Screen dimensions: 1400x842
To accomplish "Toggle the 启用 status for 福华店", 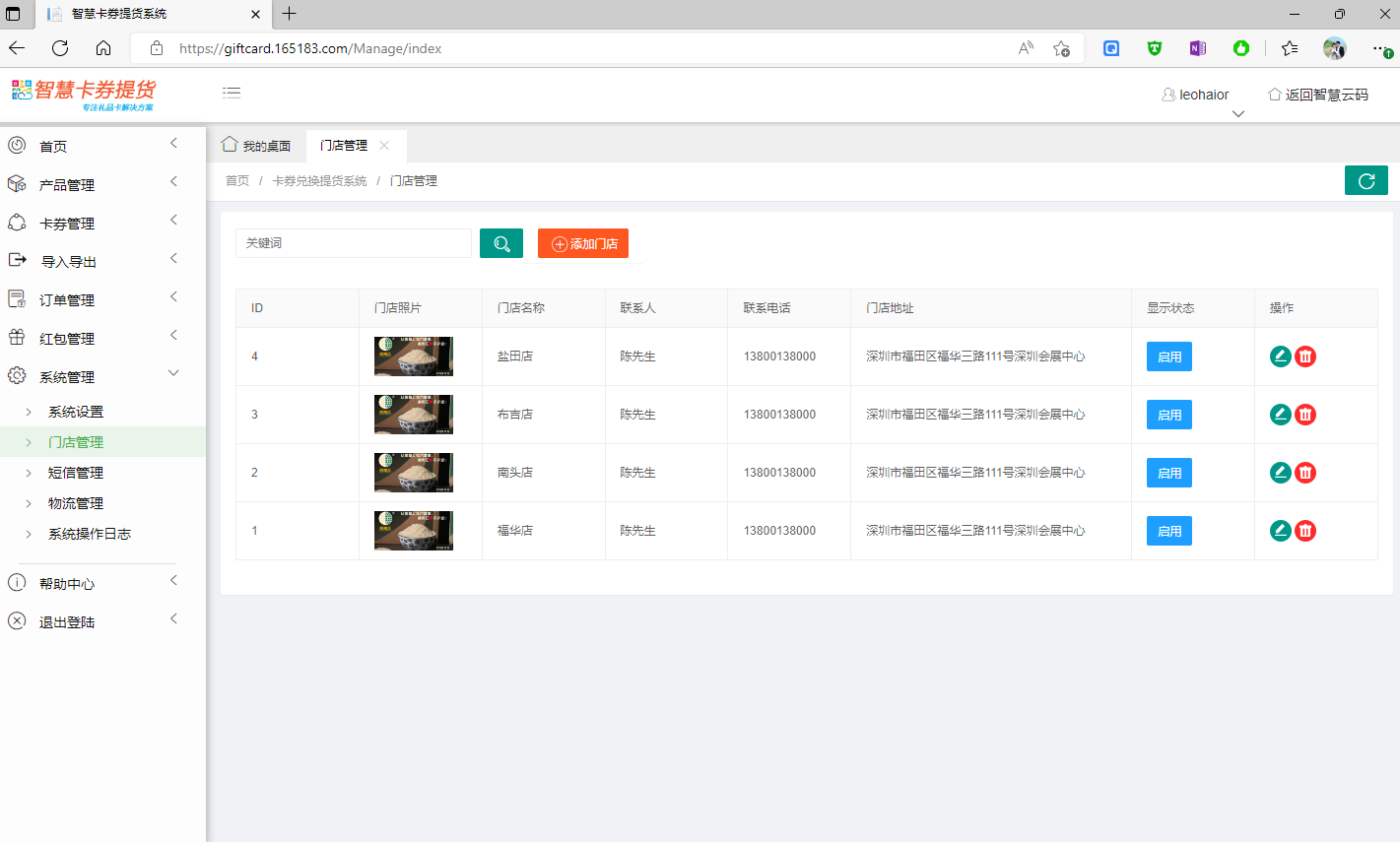I will tap(1168, 531).
